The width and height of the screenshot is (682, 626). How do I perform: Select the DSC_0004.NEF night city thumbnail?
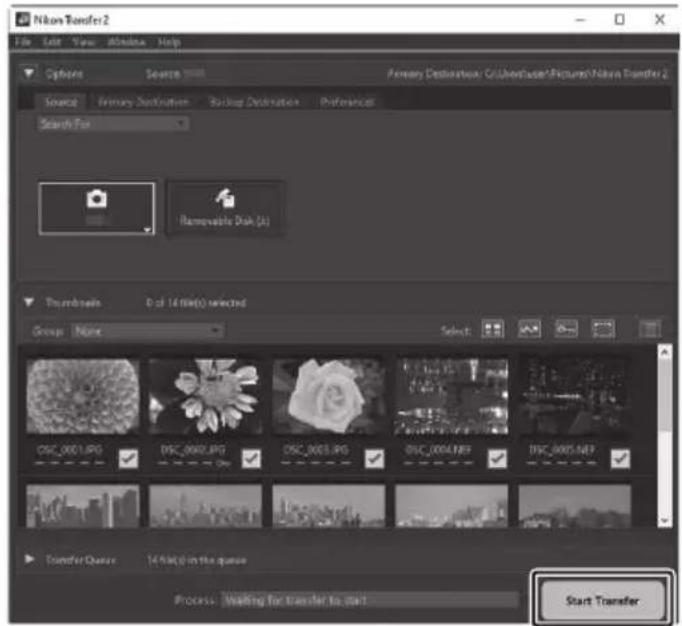[x=451, y=396]
